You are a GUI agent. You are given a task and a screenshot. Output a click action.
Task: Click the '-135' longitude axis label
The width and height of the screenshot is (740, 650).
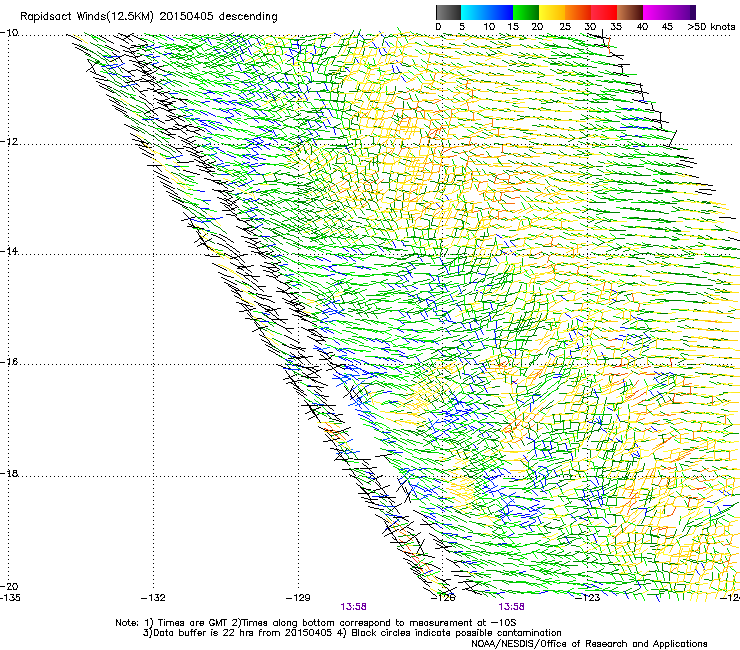point(10,598)
